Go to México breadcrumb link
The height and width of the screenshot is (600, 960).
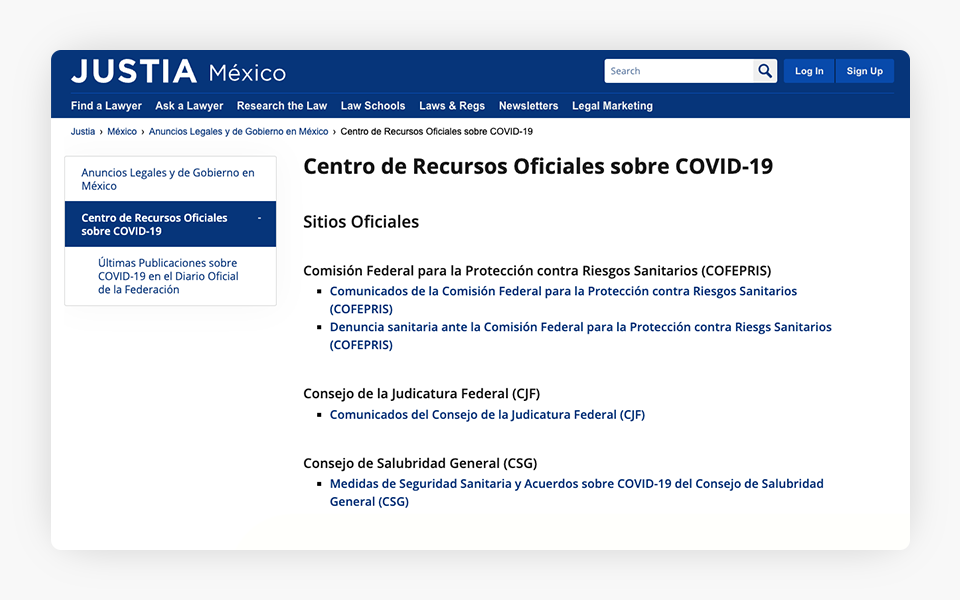point(122,132)
